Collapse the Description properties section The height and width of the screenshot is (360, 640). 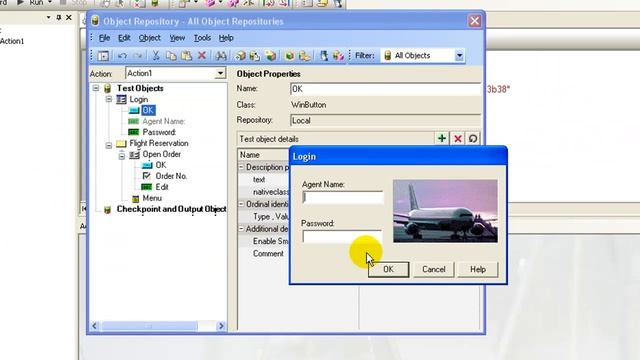[x=241, y=167]
